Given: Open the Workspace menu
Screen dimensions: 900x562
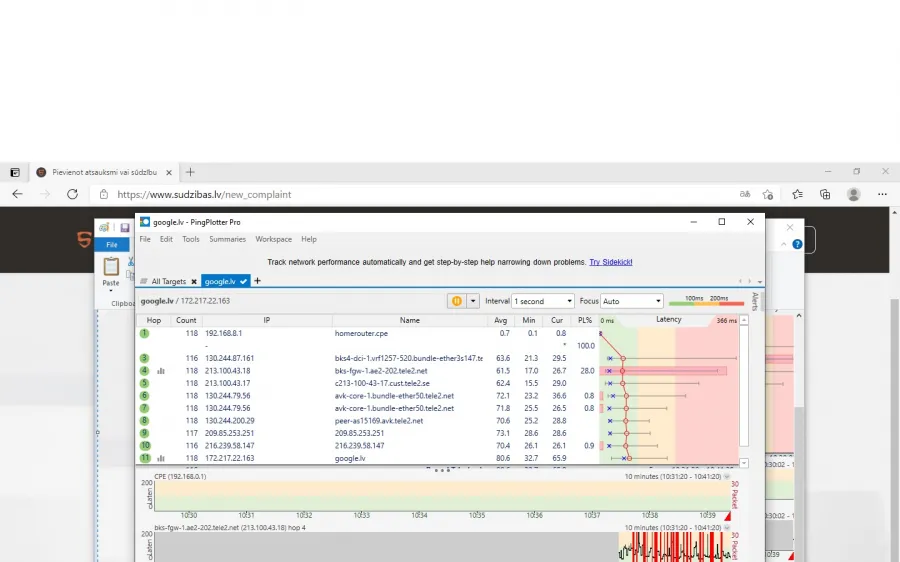Looking at the screenshot, I should (273, 239).
